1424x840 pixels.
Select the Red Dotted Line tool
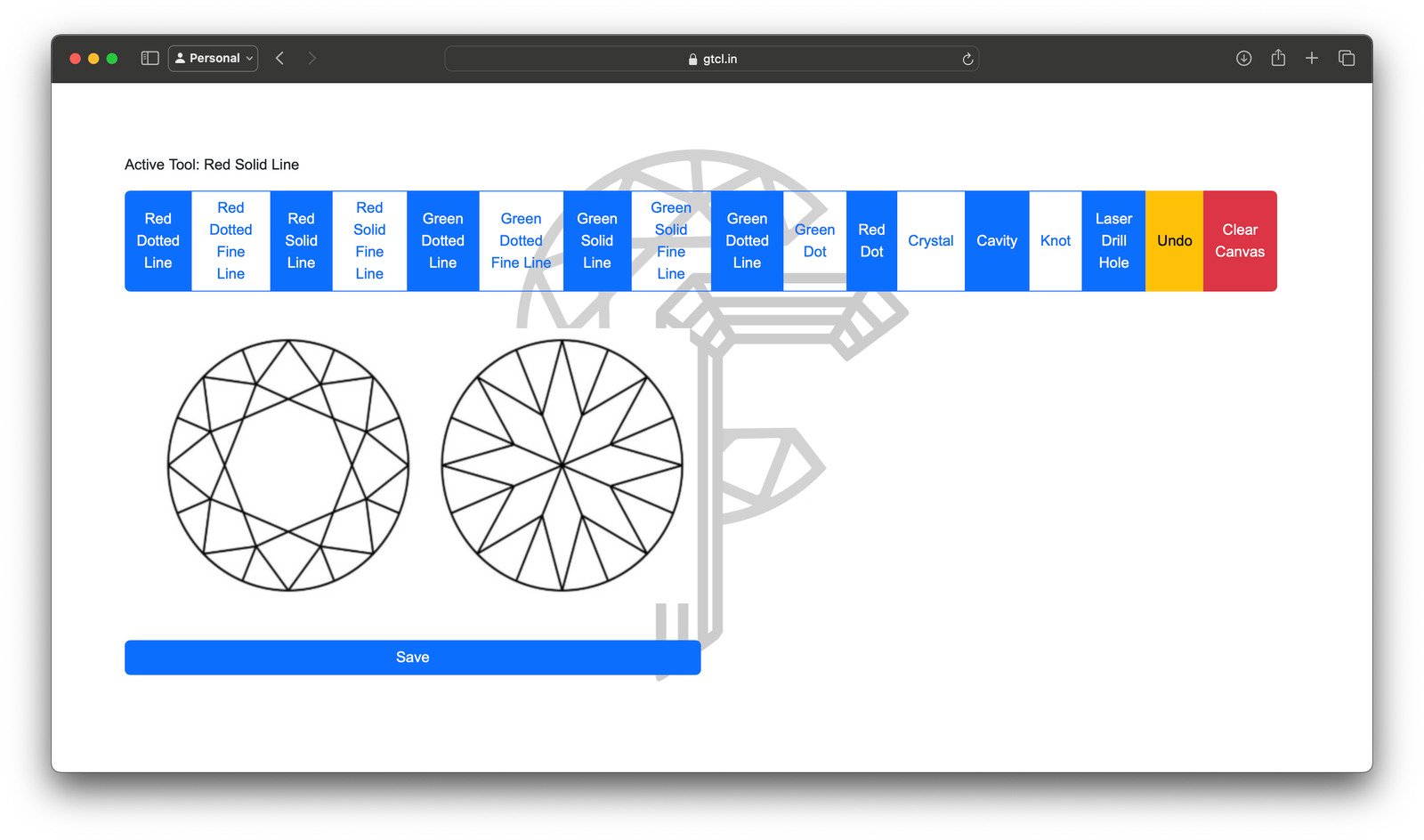(x=158, y=241)
